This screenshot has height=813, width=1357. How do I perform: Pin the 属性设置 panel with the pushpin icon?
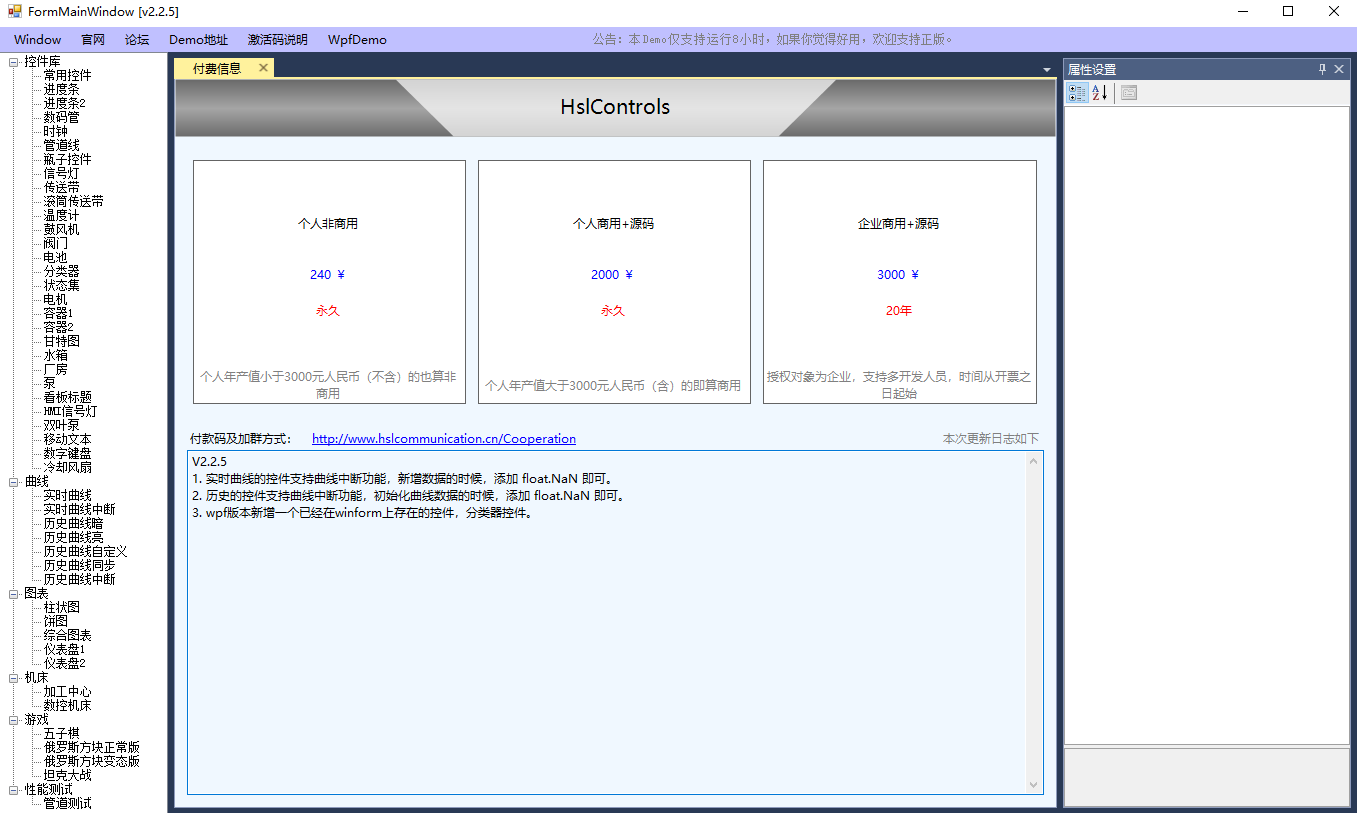coord(1322,69)
